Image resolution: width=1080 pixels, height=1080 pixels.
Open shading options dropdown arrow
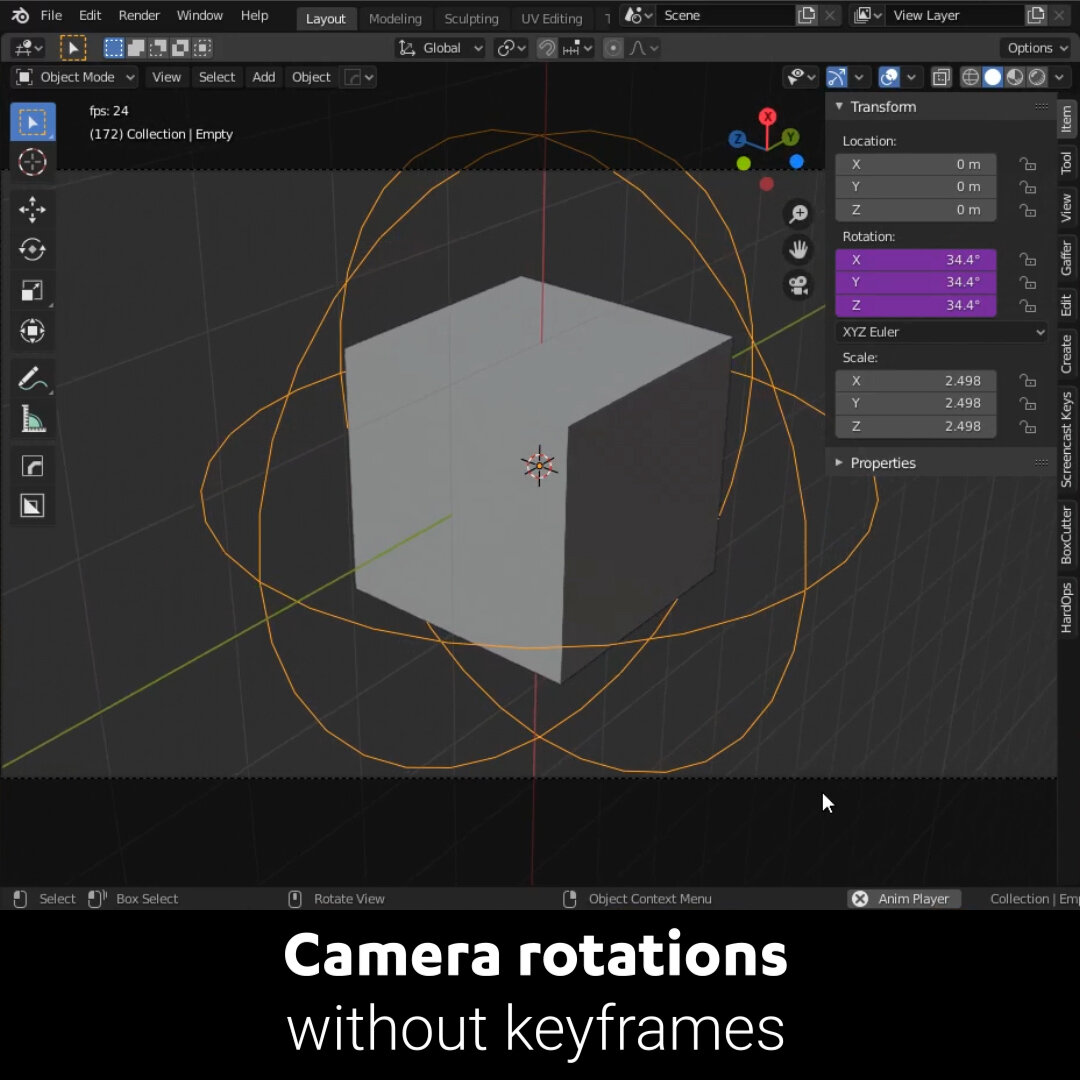pyautogui.click(x=1059, y=77)
